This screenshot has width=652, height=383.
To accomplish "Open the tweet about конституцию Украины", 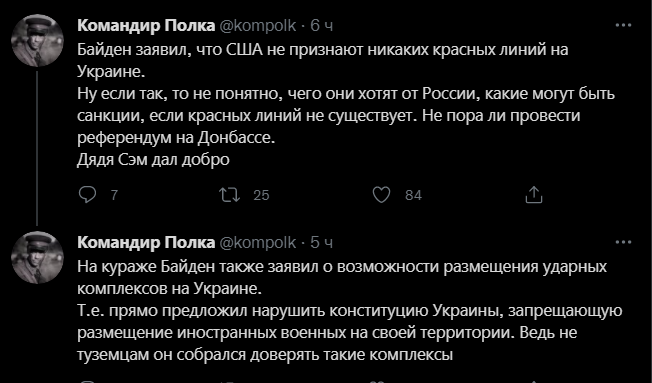I will click(x=350, y=310).
